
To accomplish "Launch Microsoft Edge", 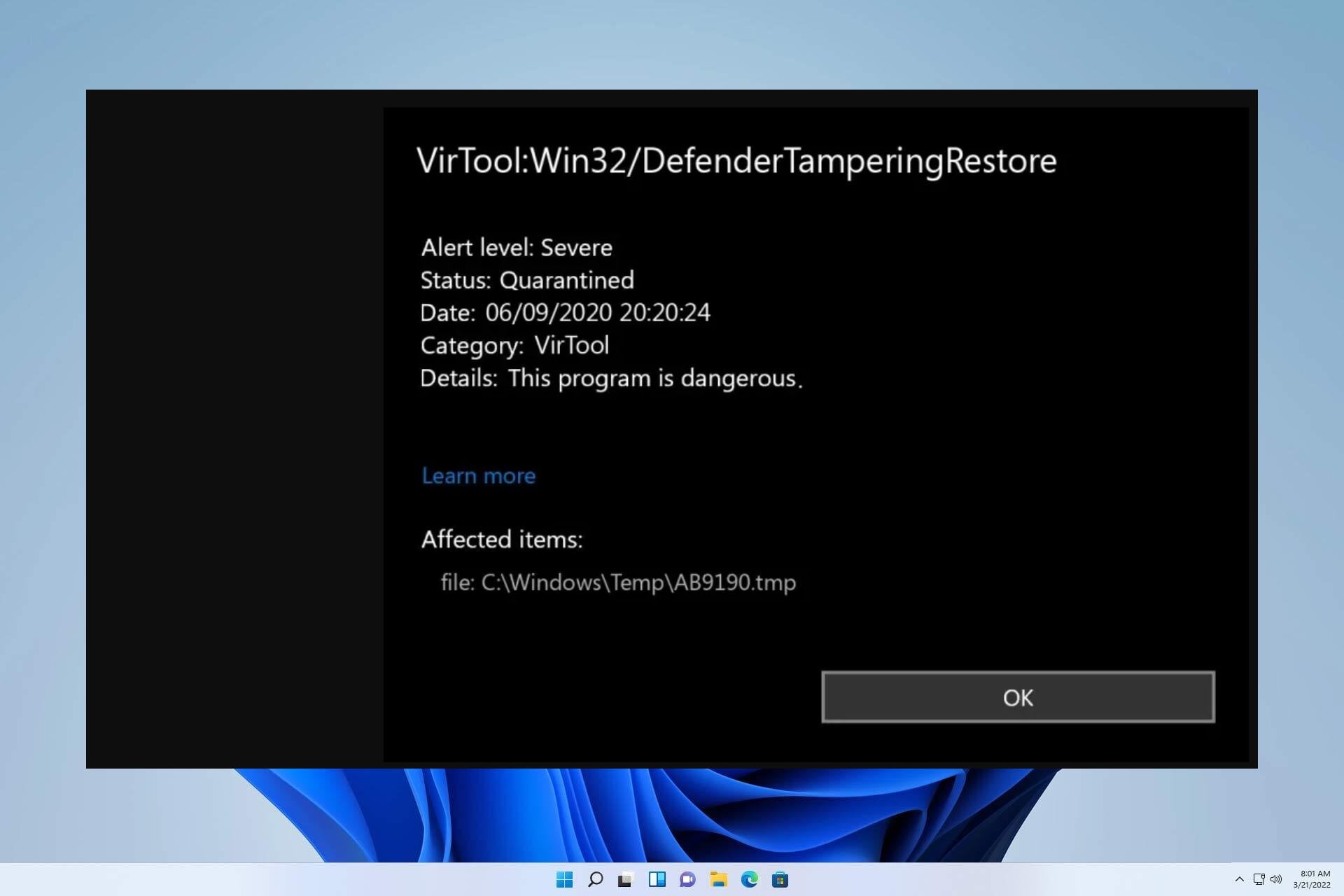I will click(749, 879).
